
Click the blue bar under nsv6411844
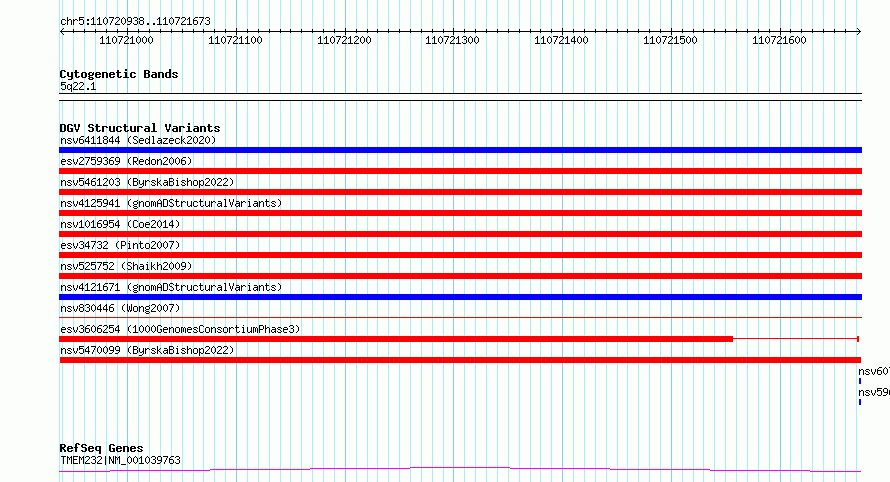pos(460,150)
